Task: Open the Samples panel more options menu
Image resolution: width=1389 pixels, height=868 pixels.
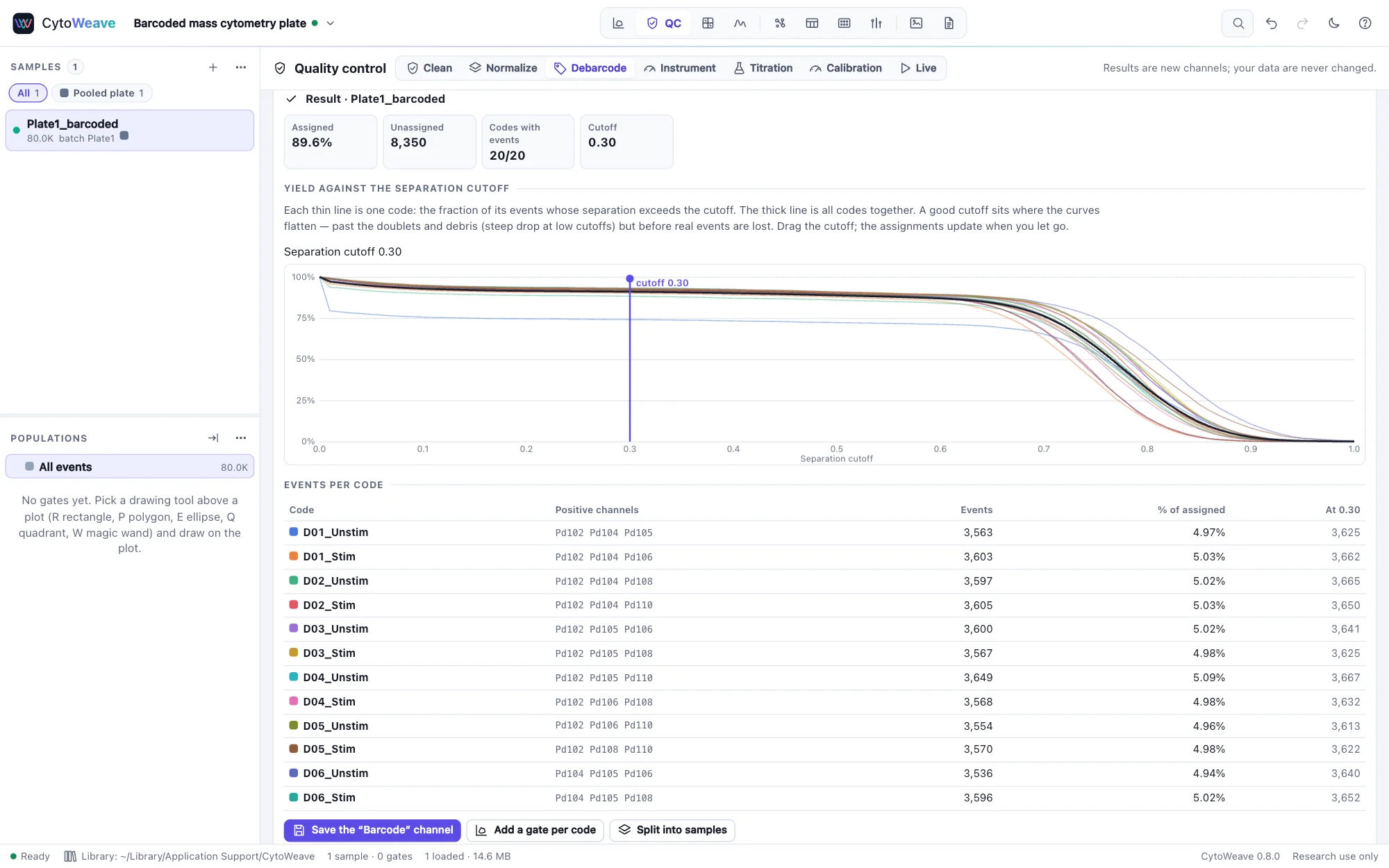Action: [x=241, y=67]
